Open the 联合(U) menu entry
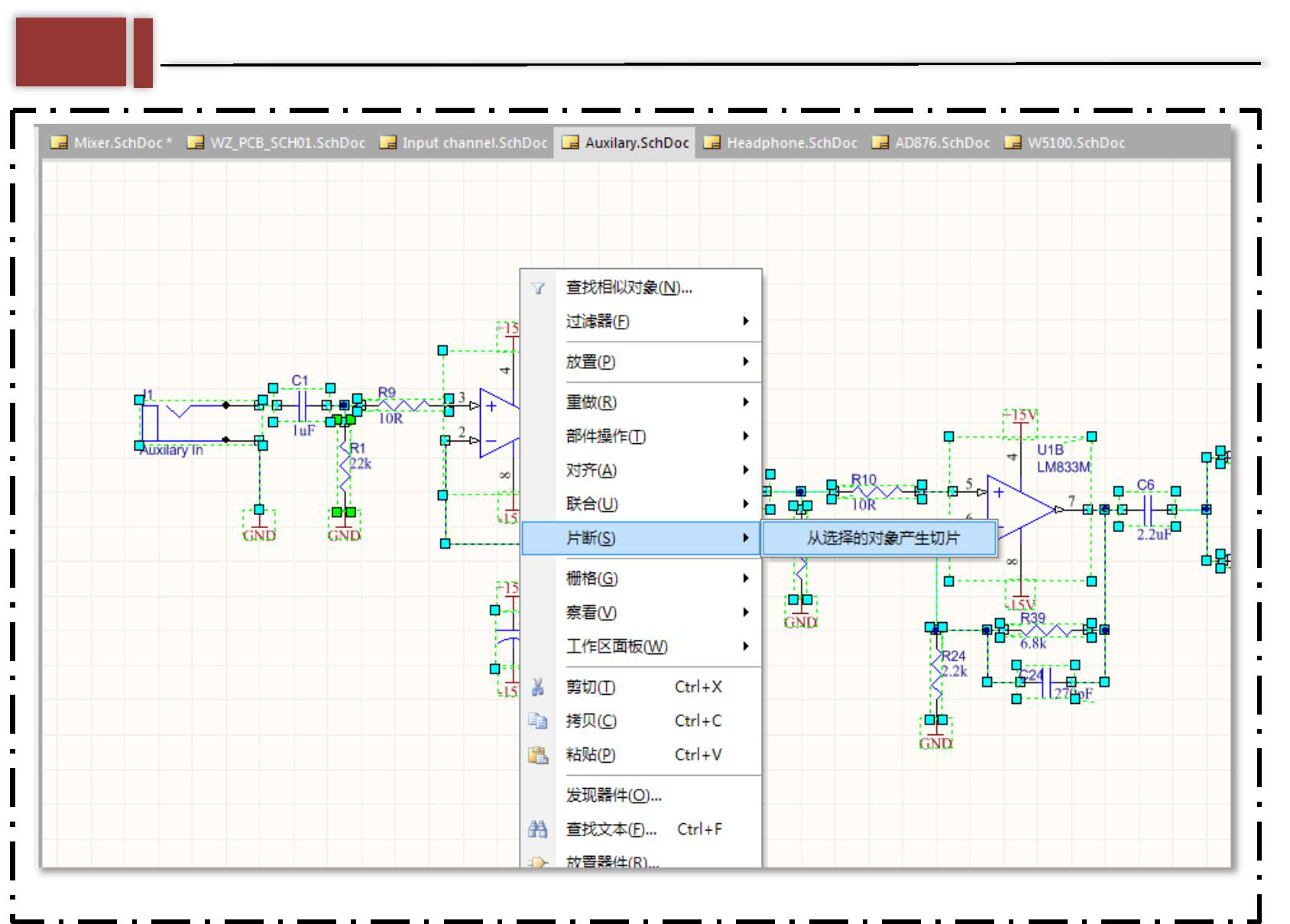This screenshot has width=1290, height=924. click(592, 504)
